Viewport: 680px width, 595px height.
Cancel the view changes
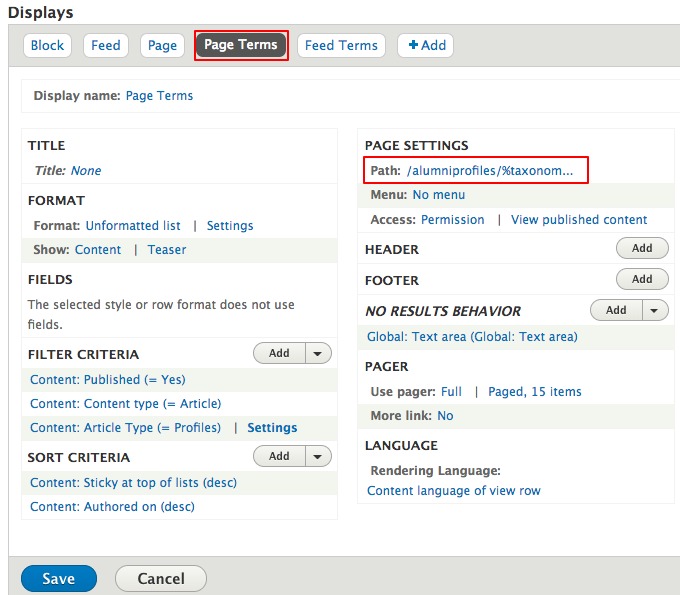(160, 579)
